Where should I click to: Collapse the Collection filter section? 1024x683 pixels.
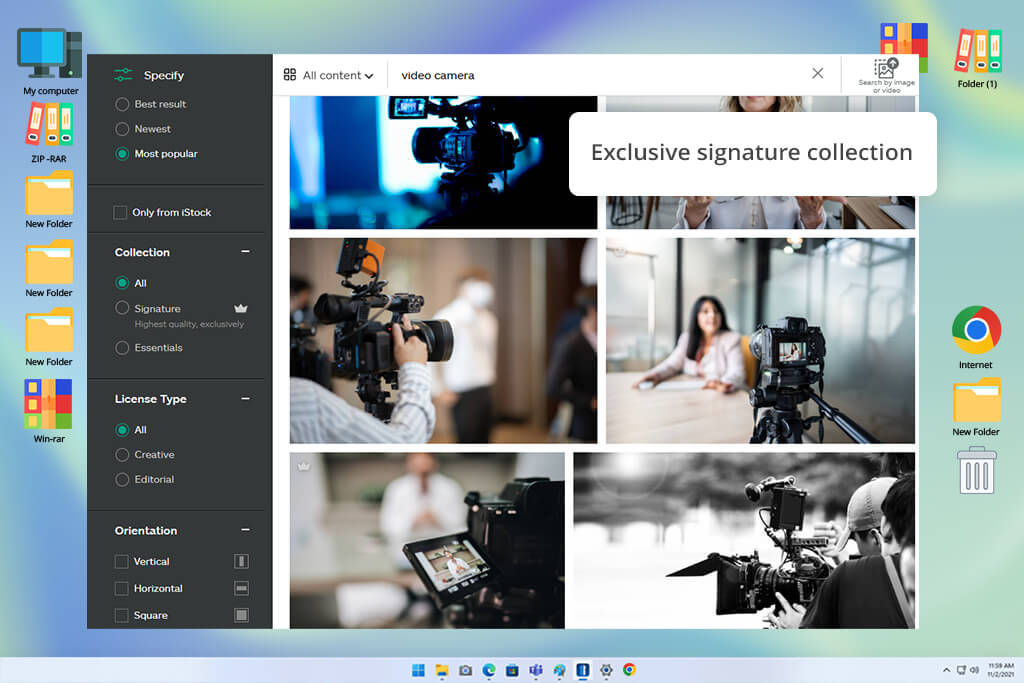click(x=246, y=251)
